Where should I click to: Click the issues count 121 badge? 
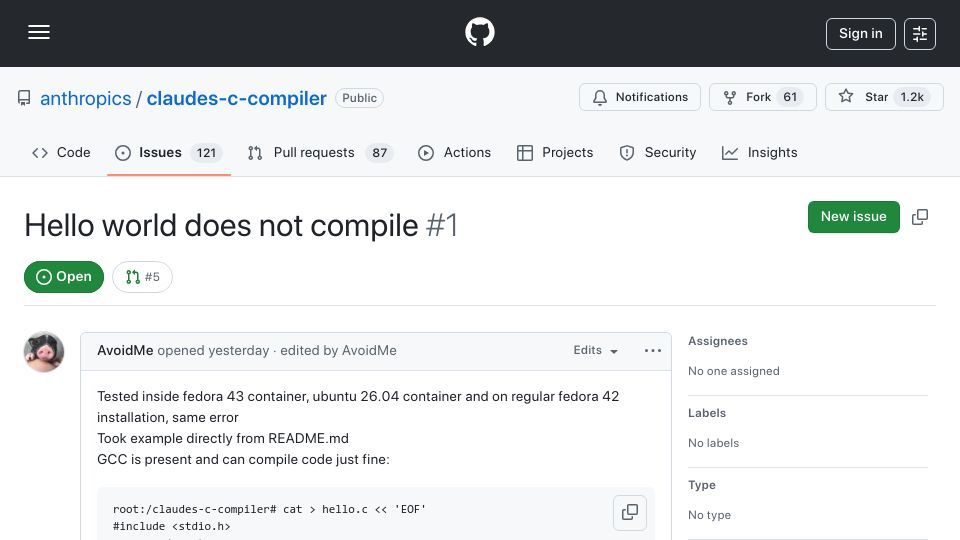(206, 152)
